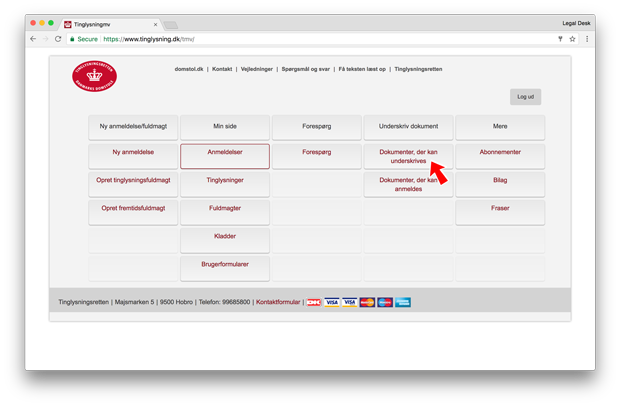Click the Legal Desk profile label
Image resolution: width=620 pixels, height=406 pixels.
click(x=576, y=23)
